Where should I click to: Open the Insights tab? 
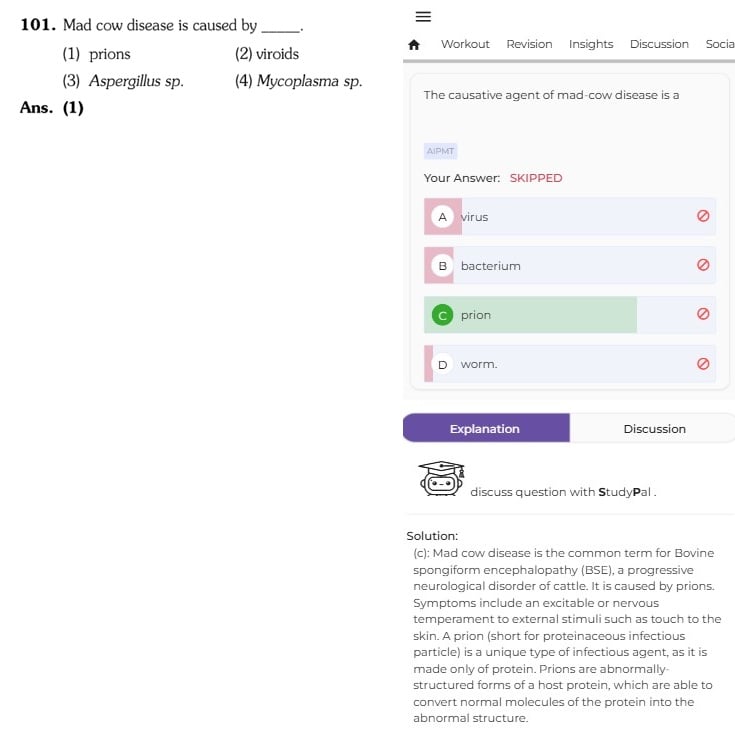pos(591,44)
